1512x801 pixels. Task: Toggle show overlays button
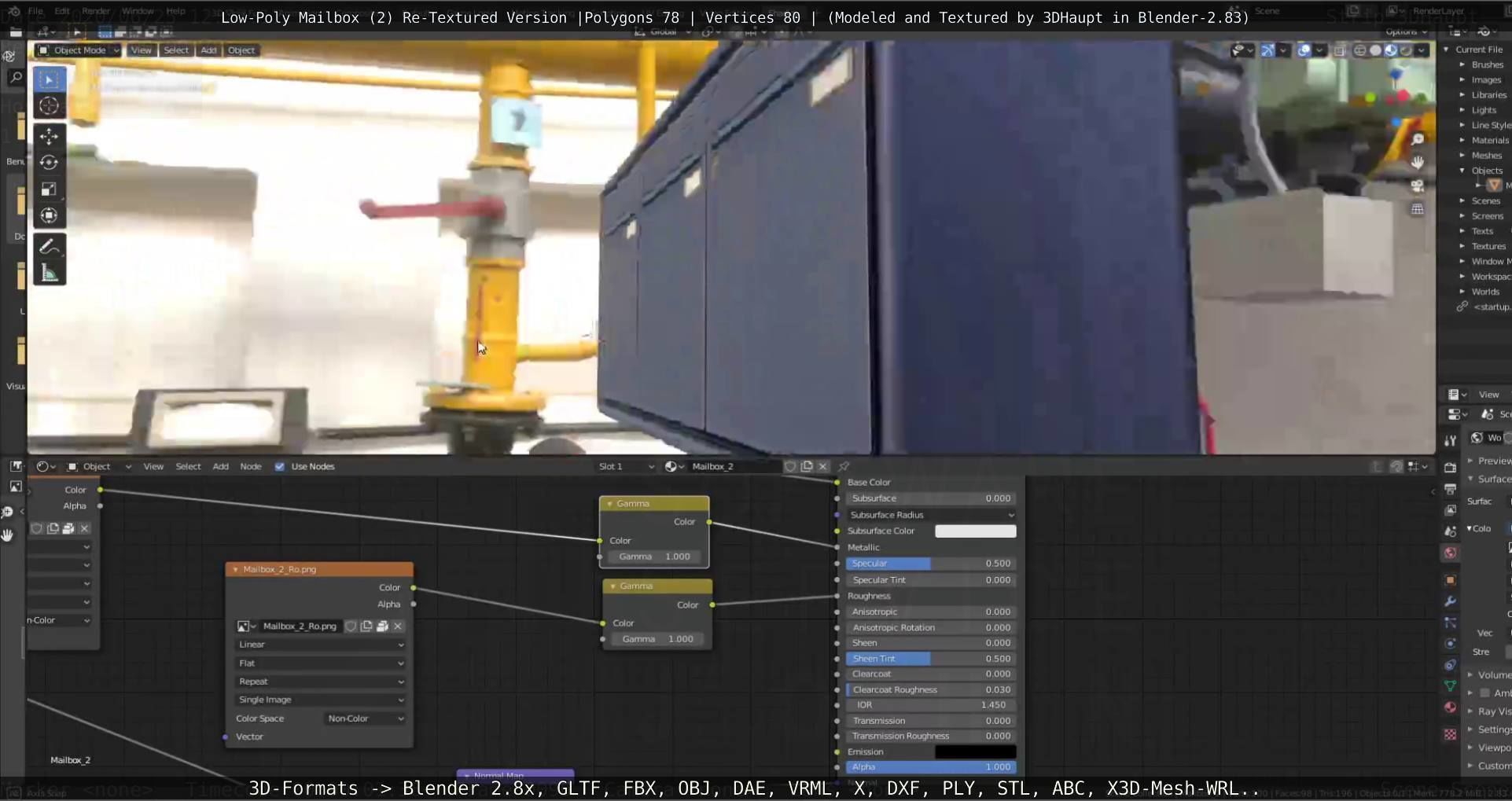coord(1304,50)
